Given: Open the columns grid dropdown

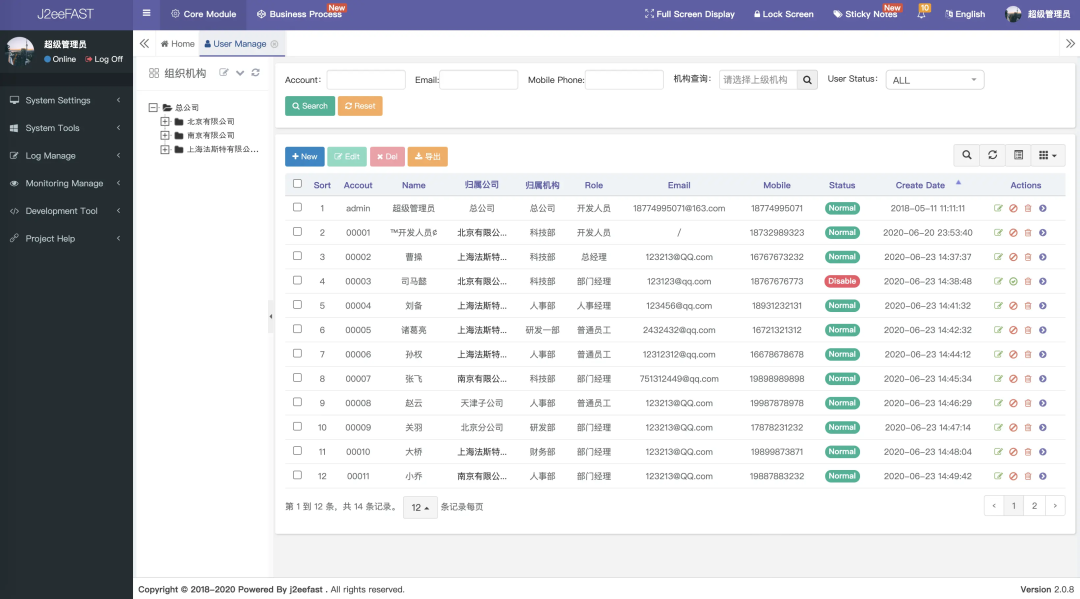Looking at the screenshot, I should pos(1047,155).
